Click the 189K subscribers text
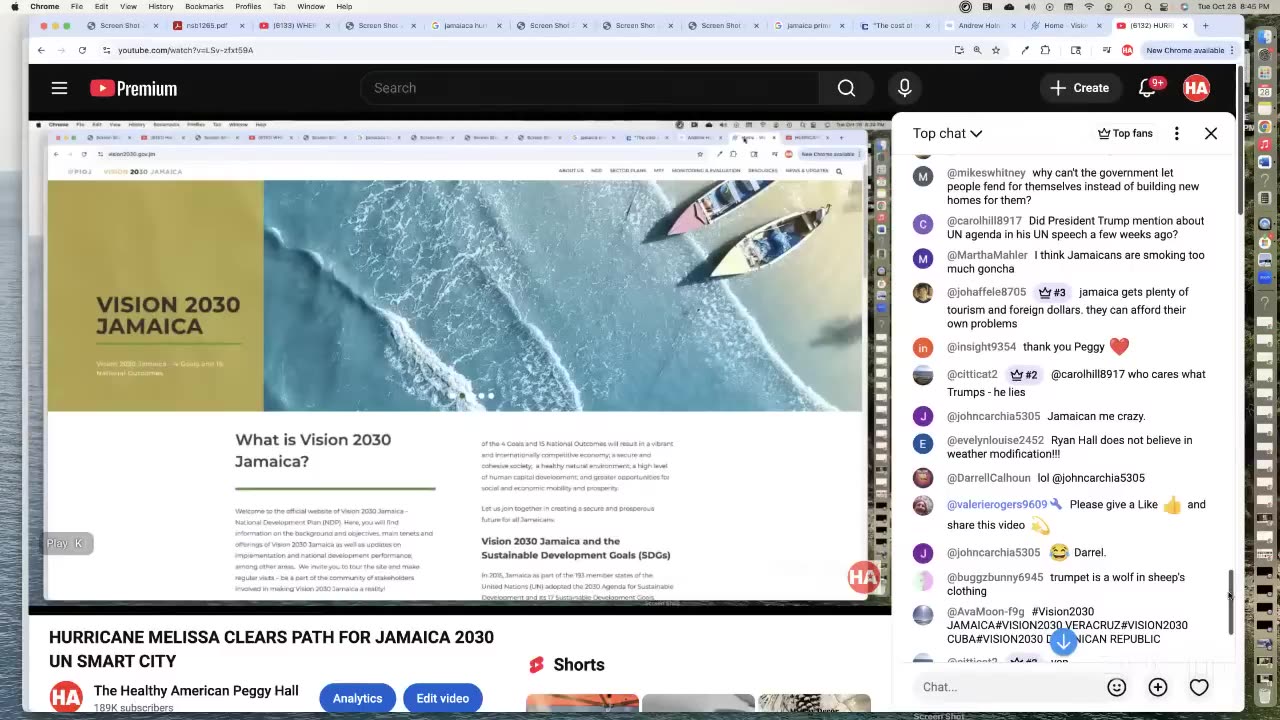Screen dimensions: 1280x720 [133, 708]
